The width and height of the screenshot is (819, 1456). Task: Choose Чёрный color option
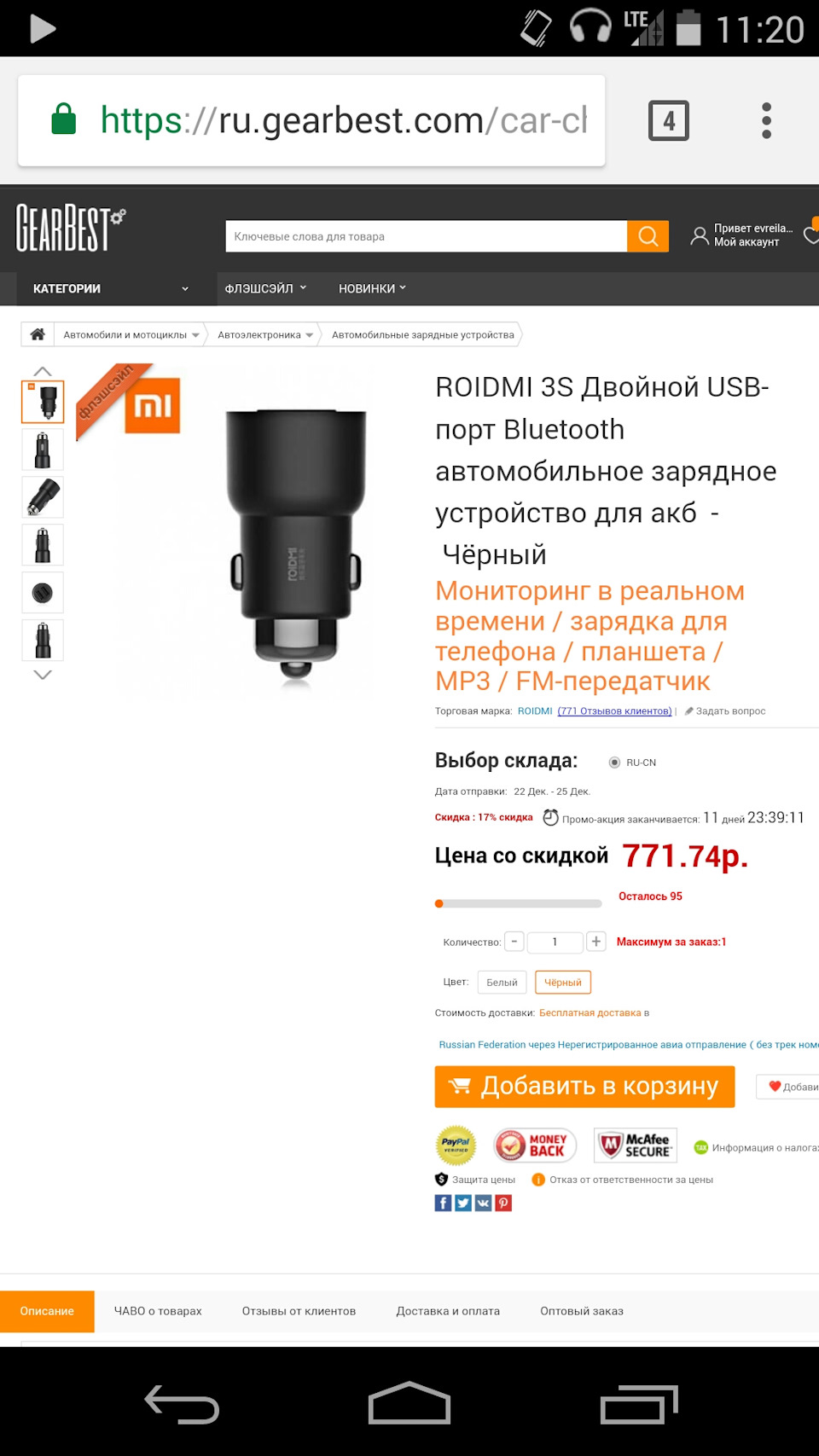pyautogui.click(x=563, y=983)
